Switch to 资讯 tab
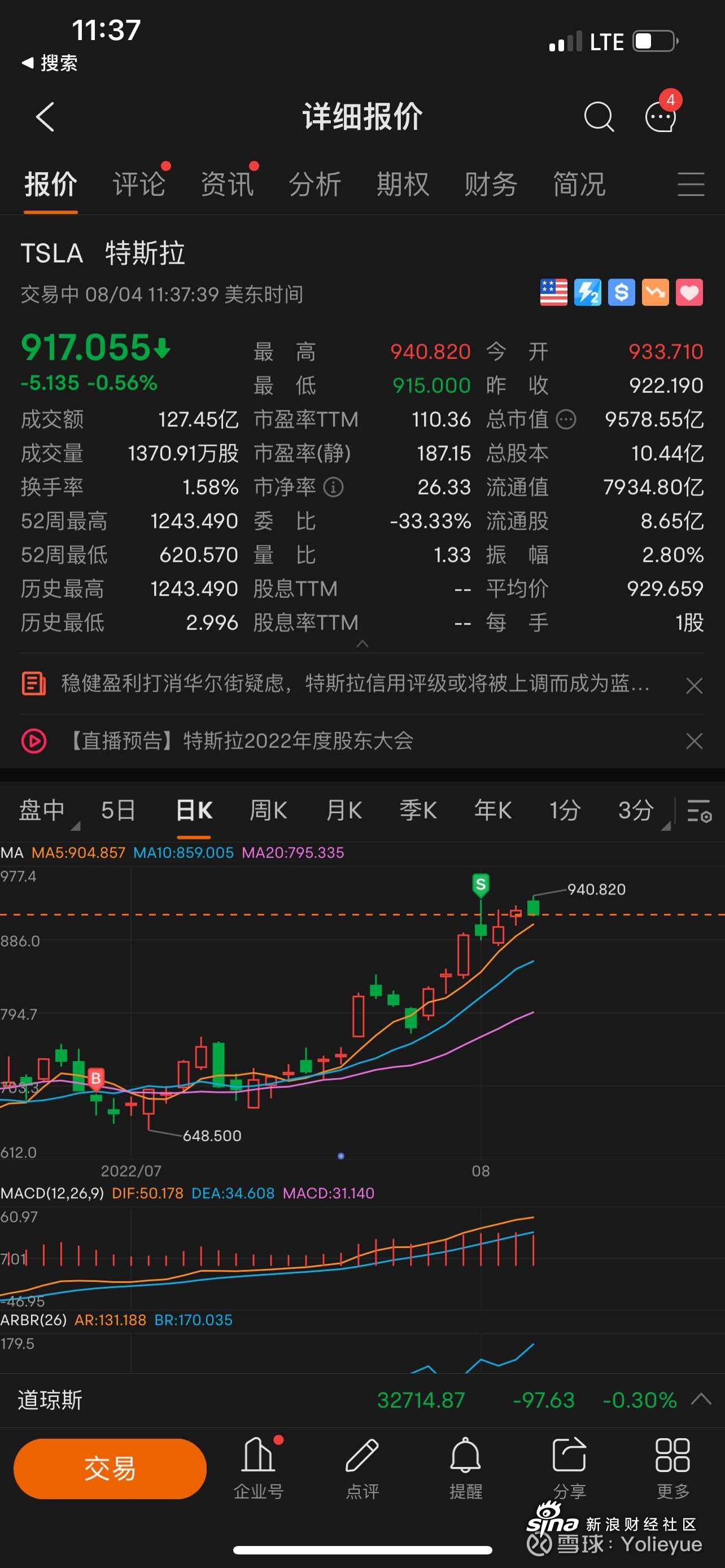 [x=227, y=185]
